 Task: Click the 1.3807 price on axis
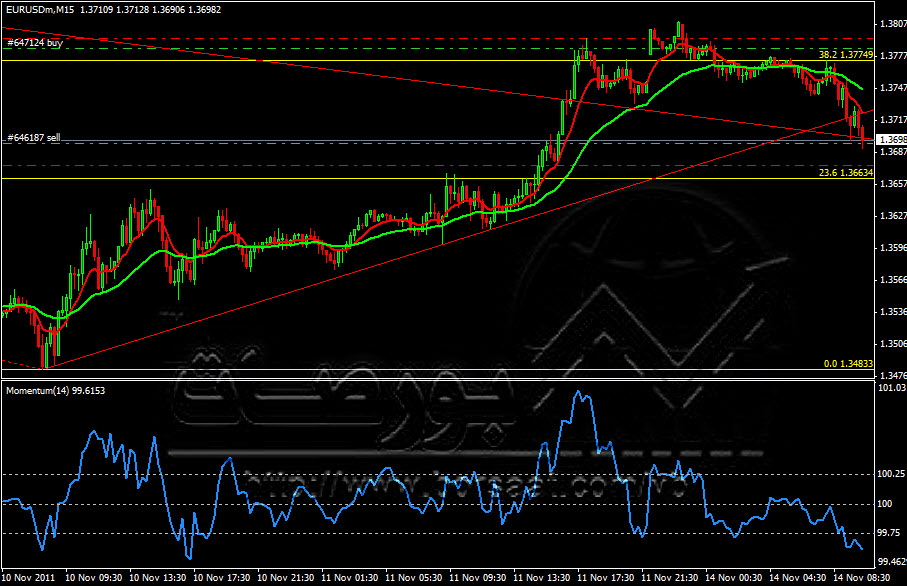click(x=889, y=23)
